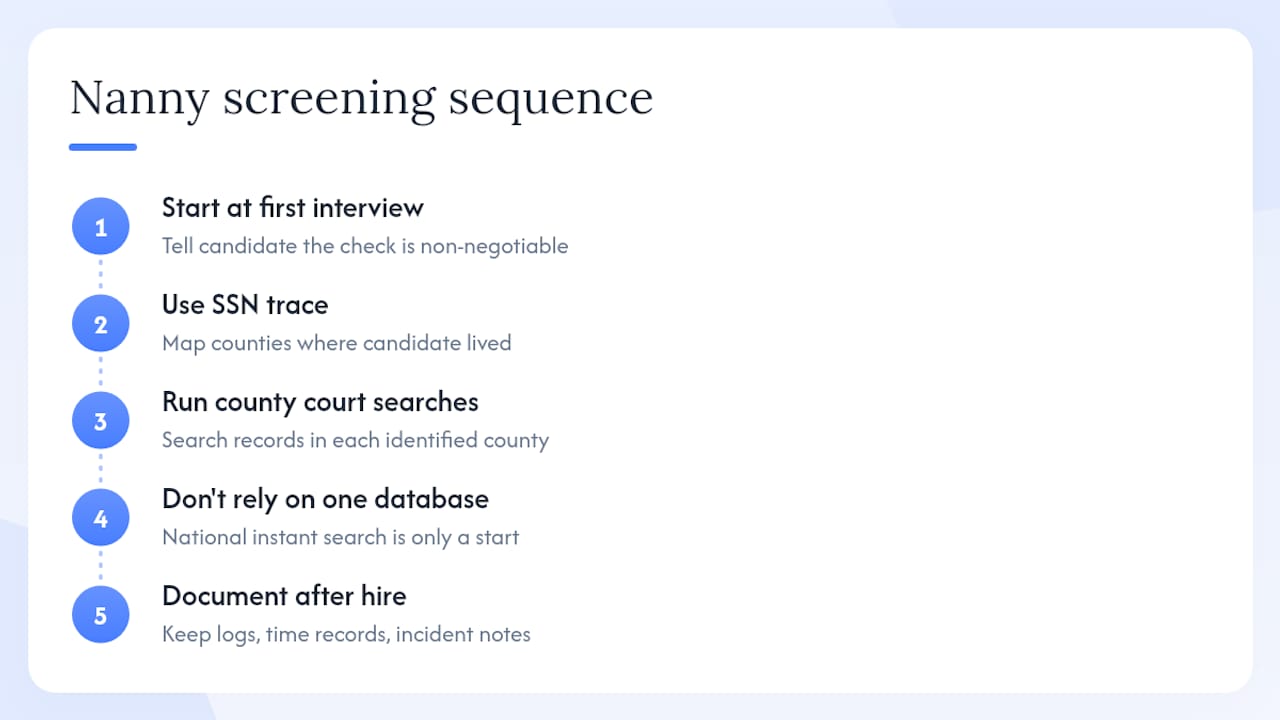The image size is (1280, 720).
Task: Click the blue underline bar below title
Action: 103,147
